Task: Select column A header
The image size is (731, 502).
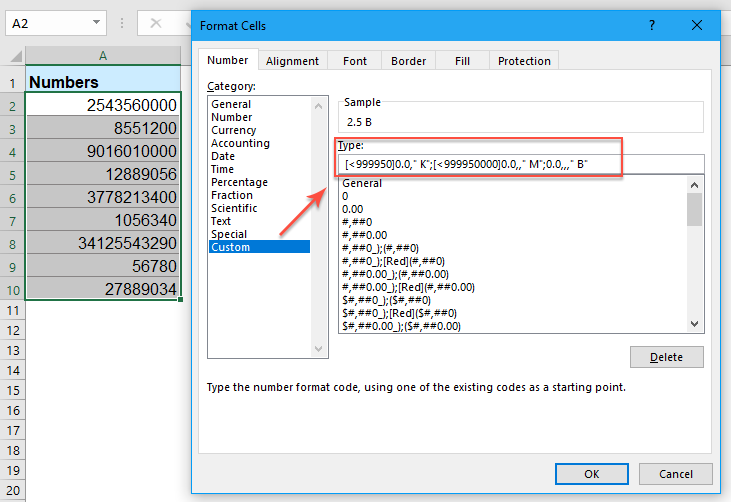Action: click(x=103, y=56)
